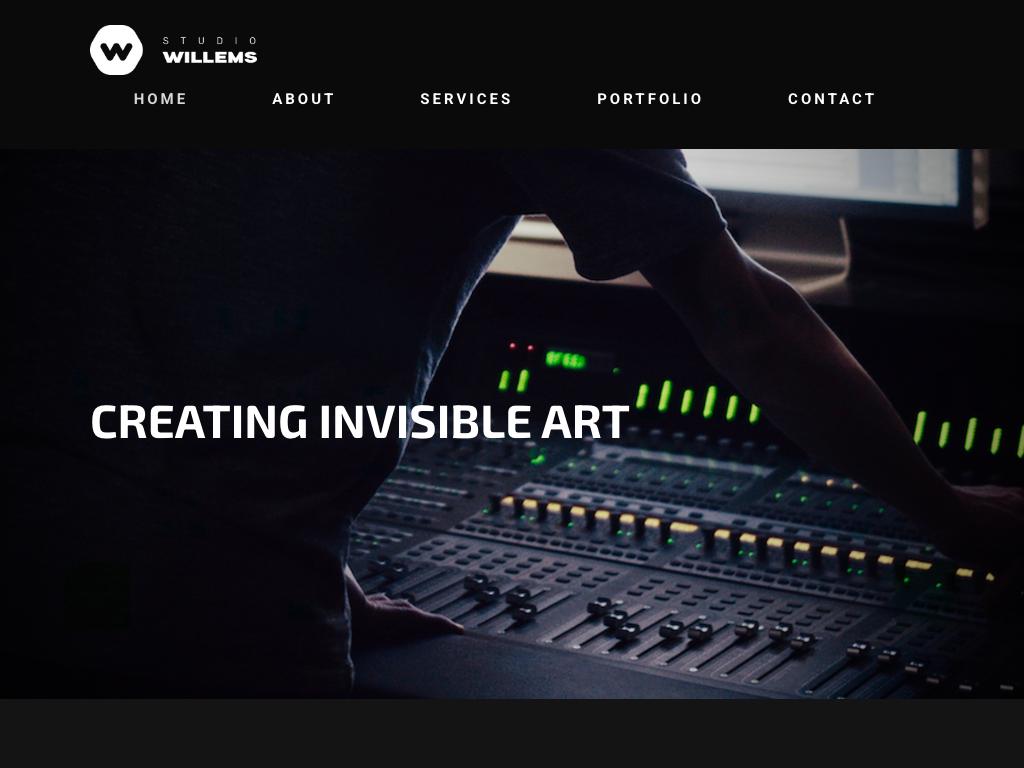Open the Services menu item
Screen dimensions: 1024x768
[x=466, y=99]
